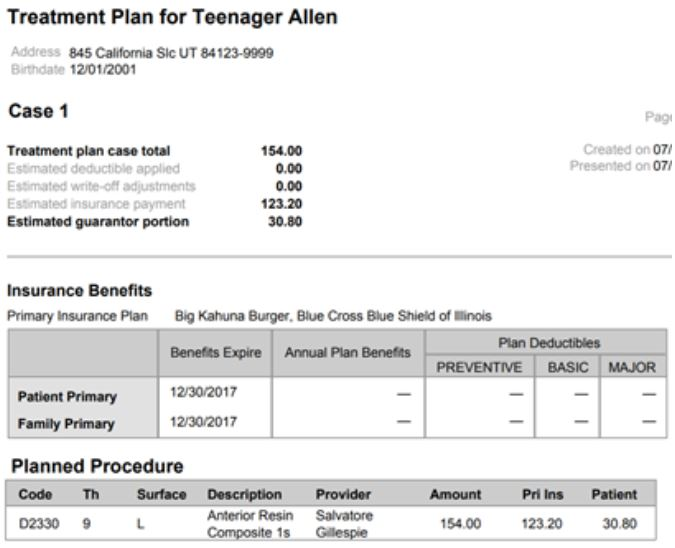Click the Treatment Plan for Teenager Allen title
Viewport: 675px width, 548px height.
tap(172, 17)
